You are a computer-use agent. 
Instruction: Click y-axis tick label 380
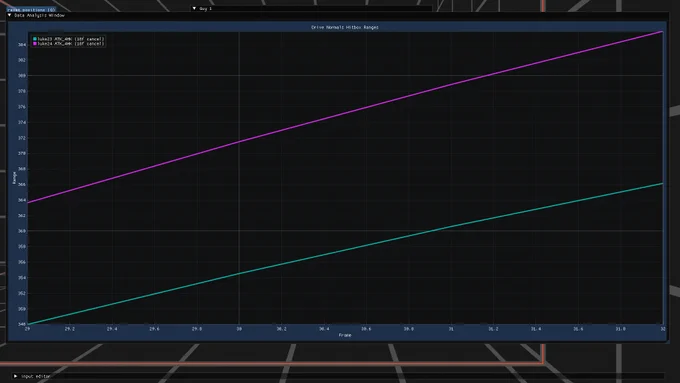click(x=22, y=75)
